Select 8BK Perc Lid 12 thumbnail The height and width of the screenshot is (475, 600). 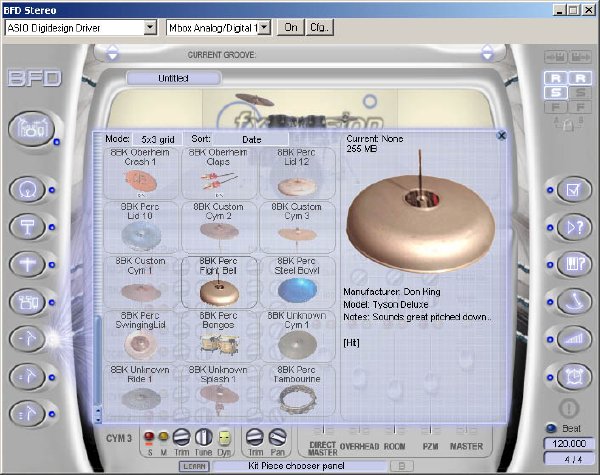[297, 173]
